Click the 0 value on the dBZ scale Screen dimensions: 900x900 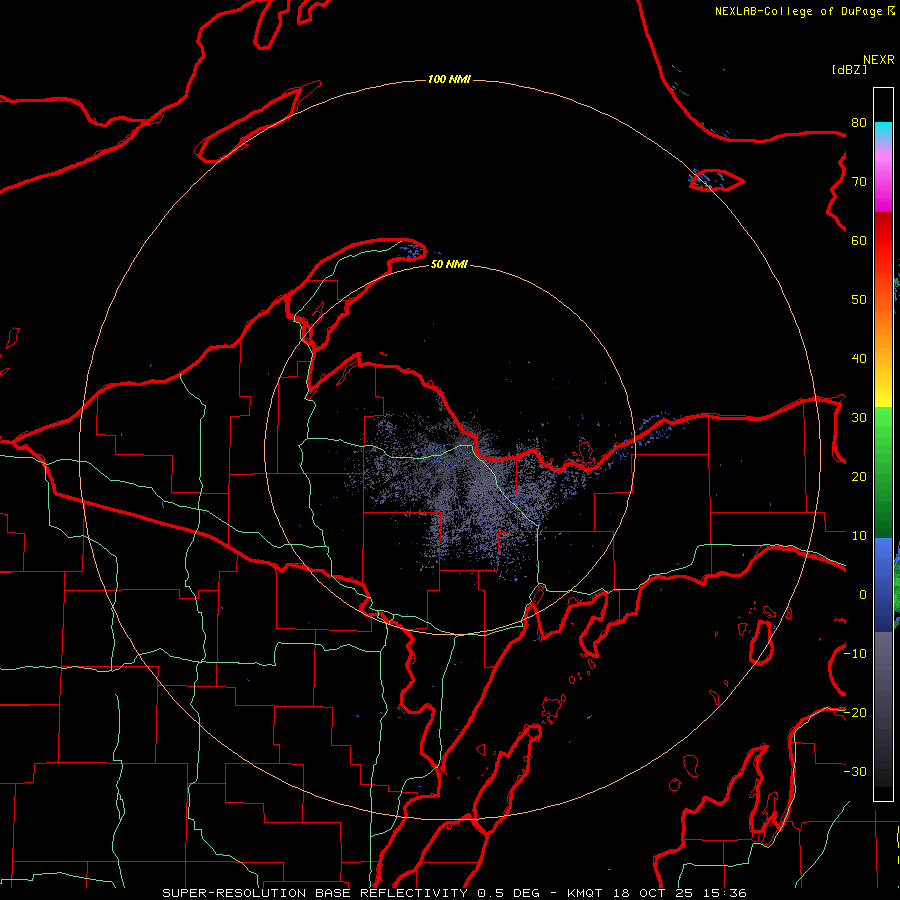point(863,595)
